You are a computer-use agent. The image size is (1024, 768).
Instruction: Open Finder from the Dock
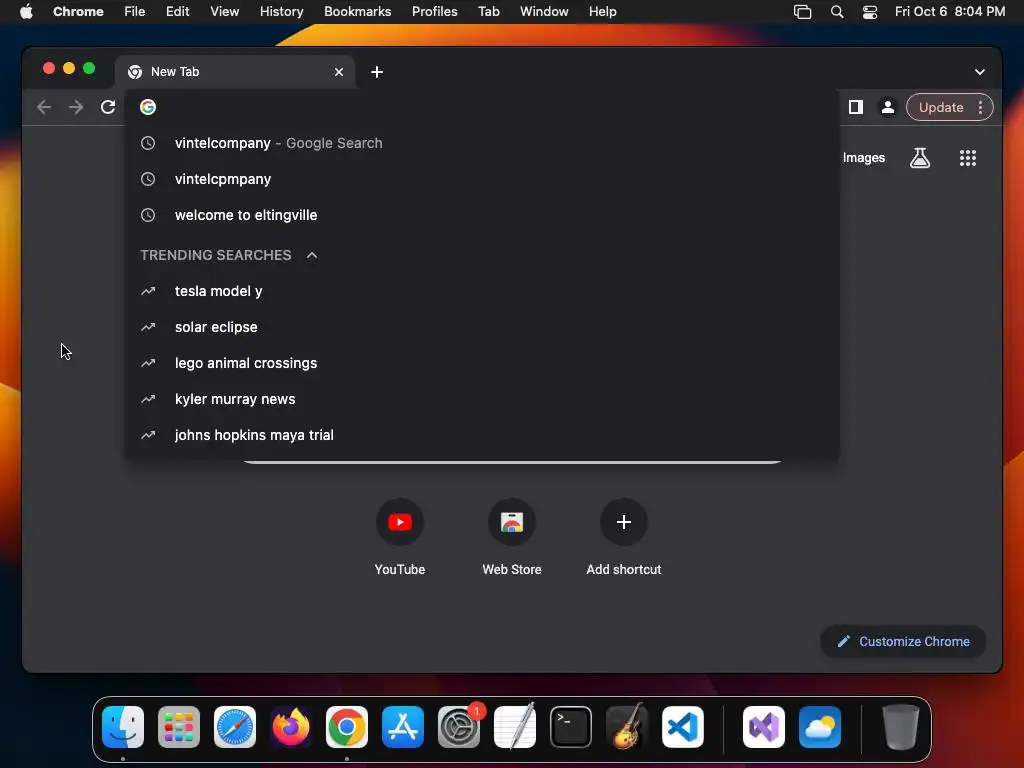(123, 727)
